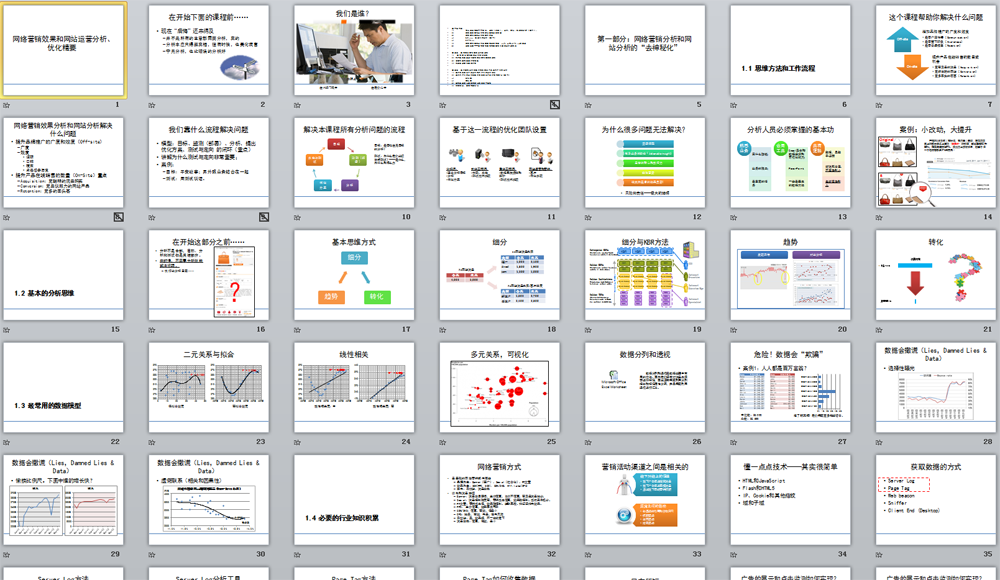Click the hidden-slide marker beneath slide 4
The height and width of the screenshot is (580, 1000).
click(x=554, y=104)
